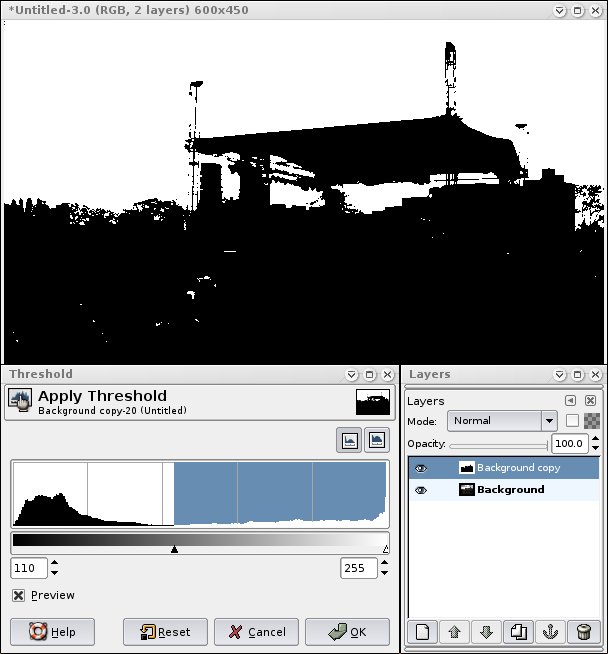608x654 pixels.
Task: Click the black threshold slider marker
Action: (x=175, y=549)
